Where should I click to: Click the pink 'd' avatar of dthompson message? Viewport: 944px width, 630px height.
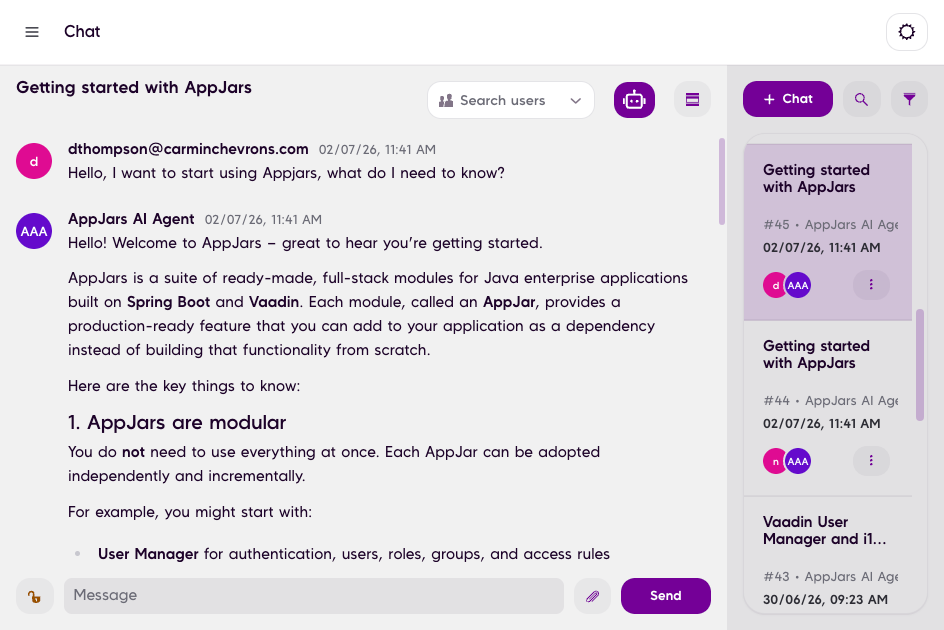click(34, 161)
